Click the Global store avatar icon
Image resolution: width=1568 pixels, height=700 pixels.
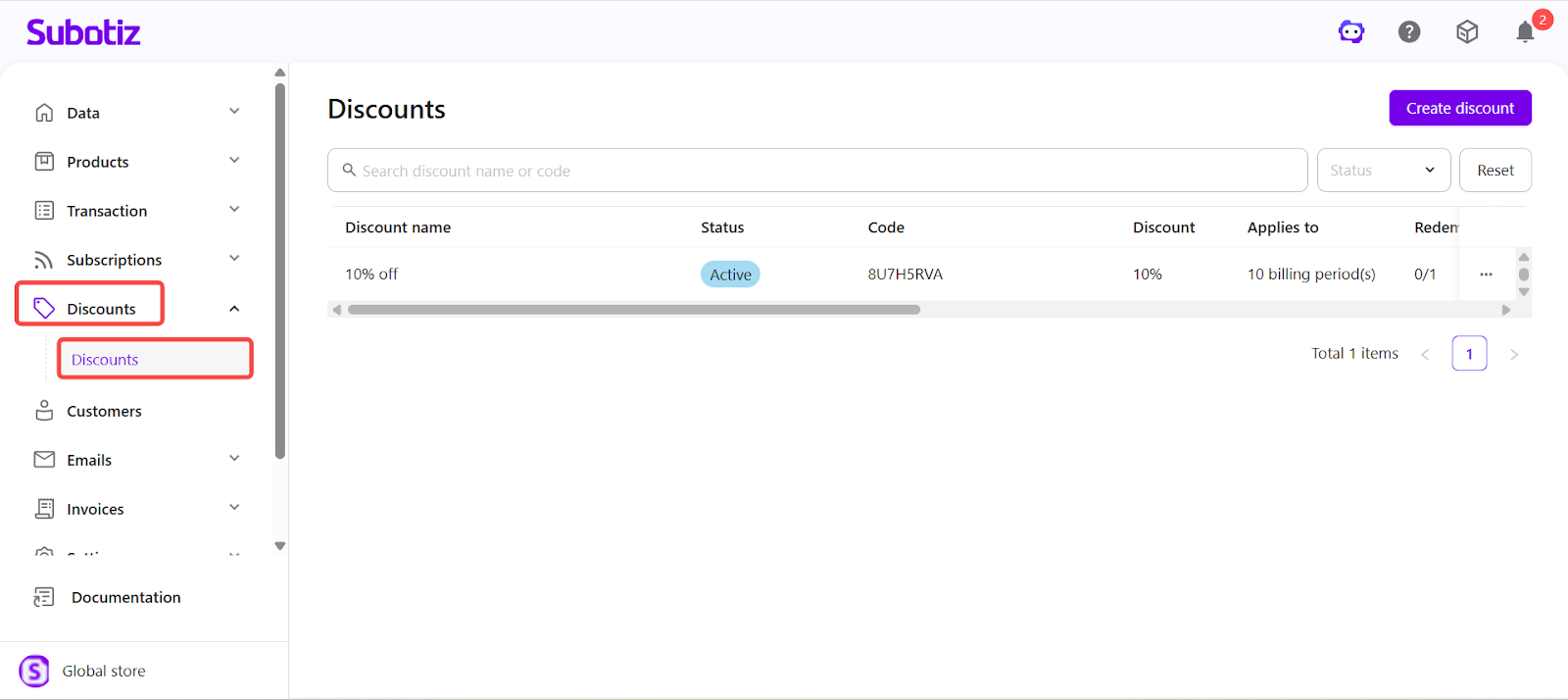[x=34, y=671]
